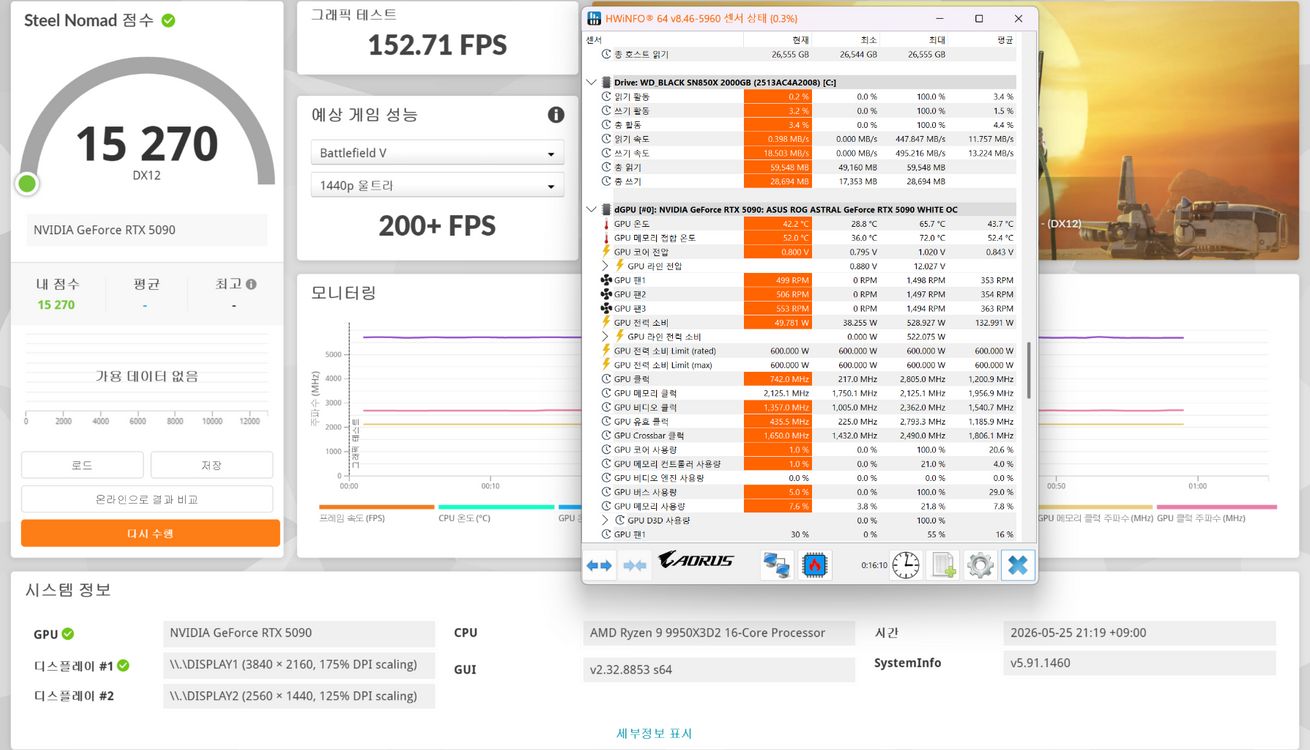Click the 로드 button
The image size is (1310, 750).
pos(82,465)
